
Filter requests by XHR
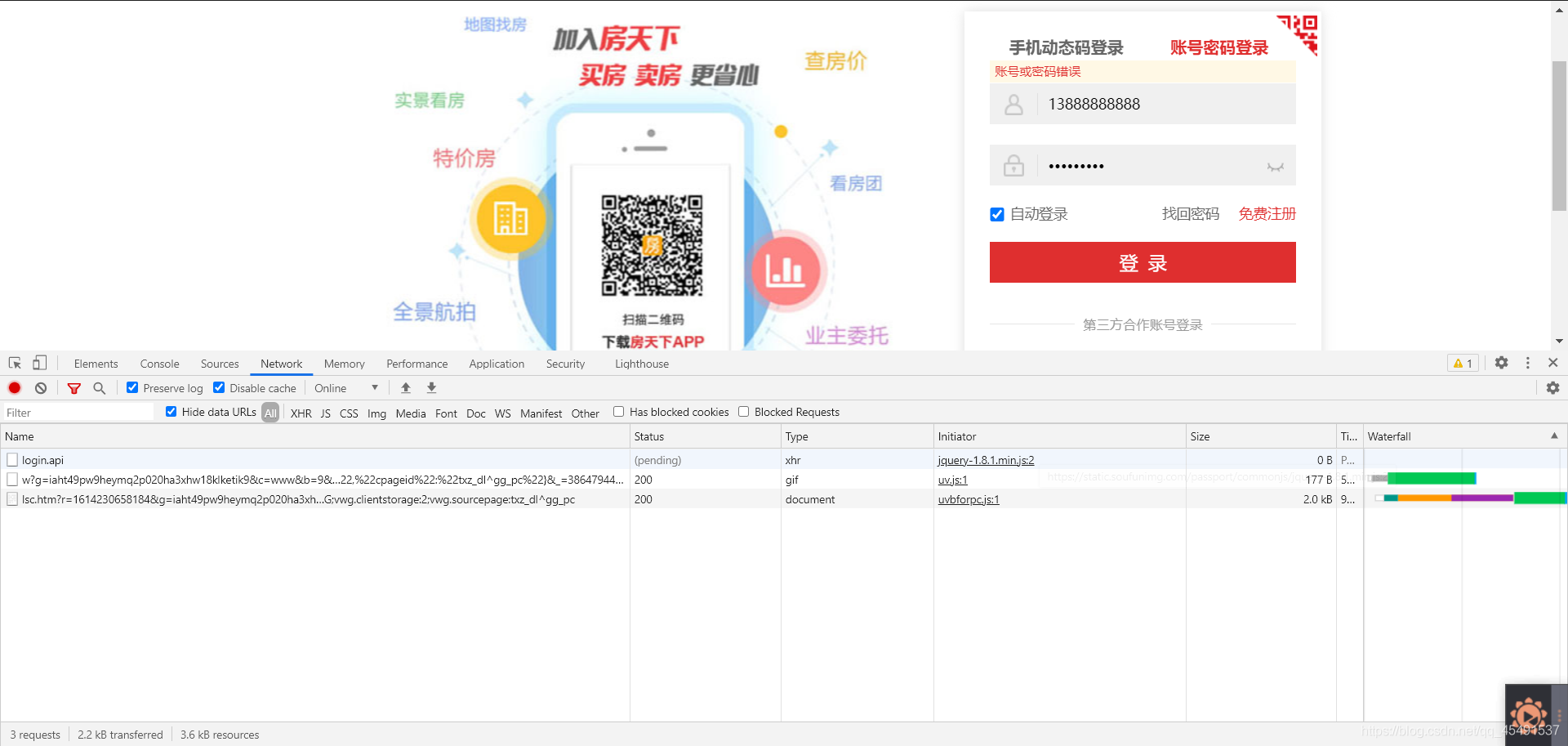click(301, 413)
